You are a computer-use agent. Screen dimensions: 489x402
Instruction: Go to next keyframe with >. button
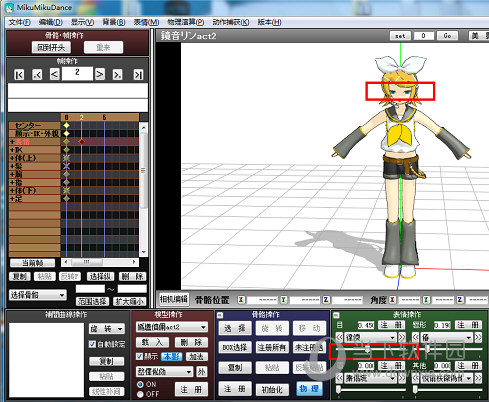click(117, 75)
